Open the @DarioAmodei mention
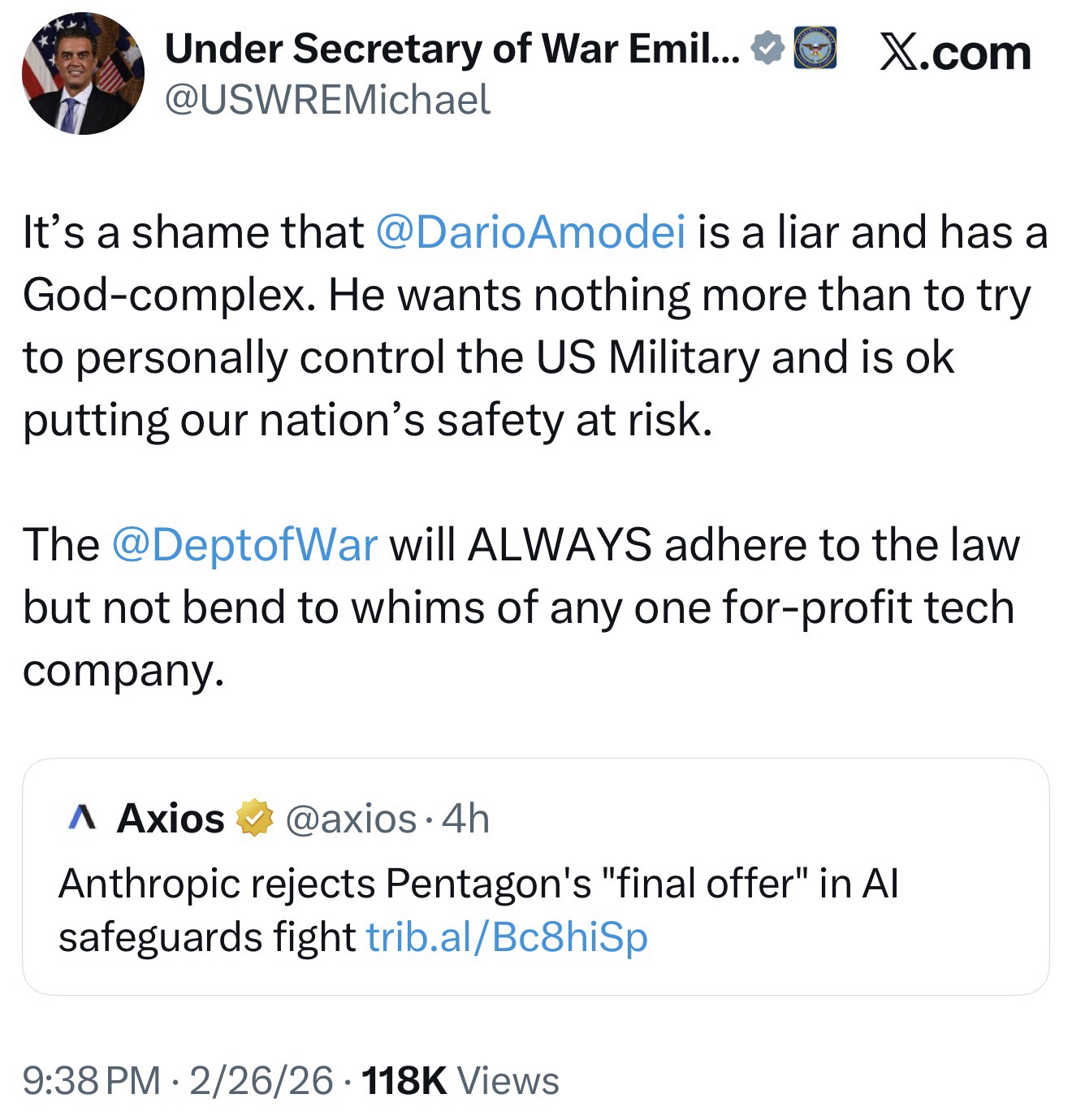 [530, 233]
